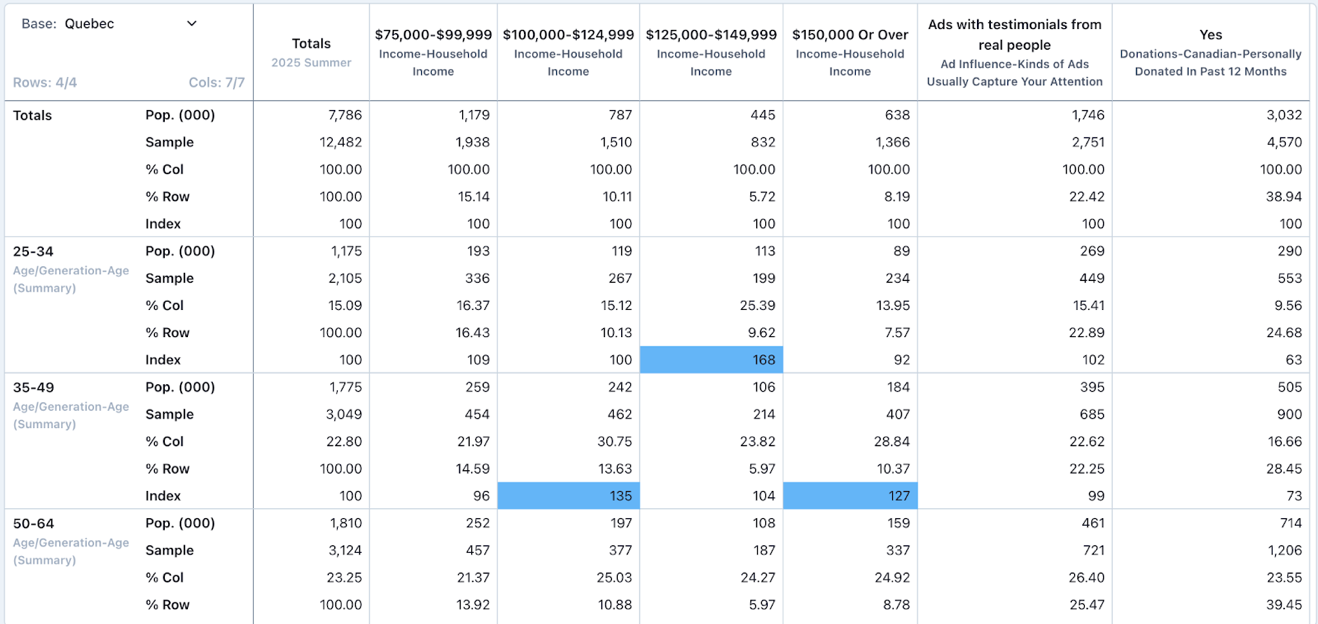The image size is (1318, 624).
Task: Click the highlighted index cell showing 135
Action: click(x=568, y=496)
